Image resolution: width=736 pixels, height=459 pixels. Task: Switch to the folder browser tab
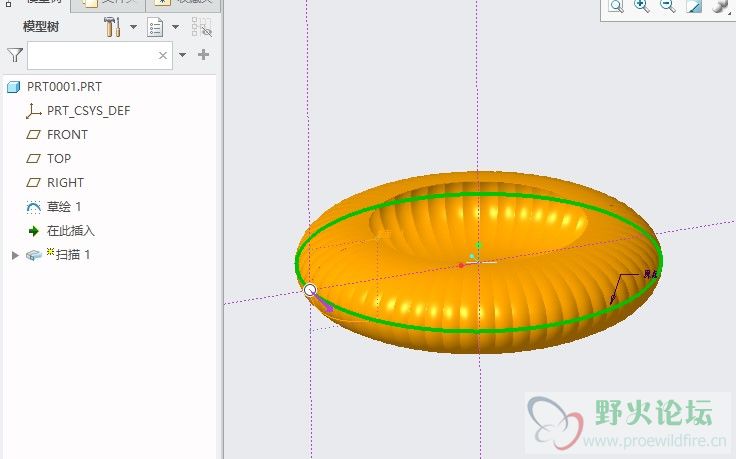click(x=108, y=2)
